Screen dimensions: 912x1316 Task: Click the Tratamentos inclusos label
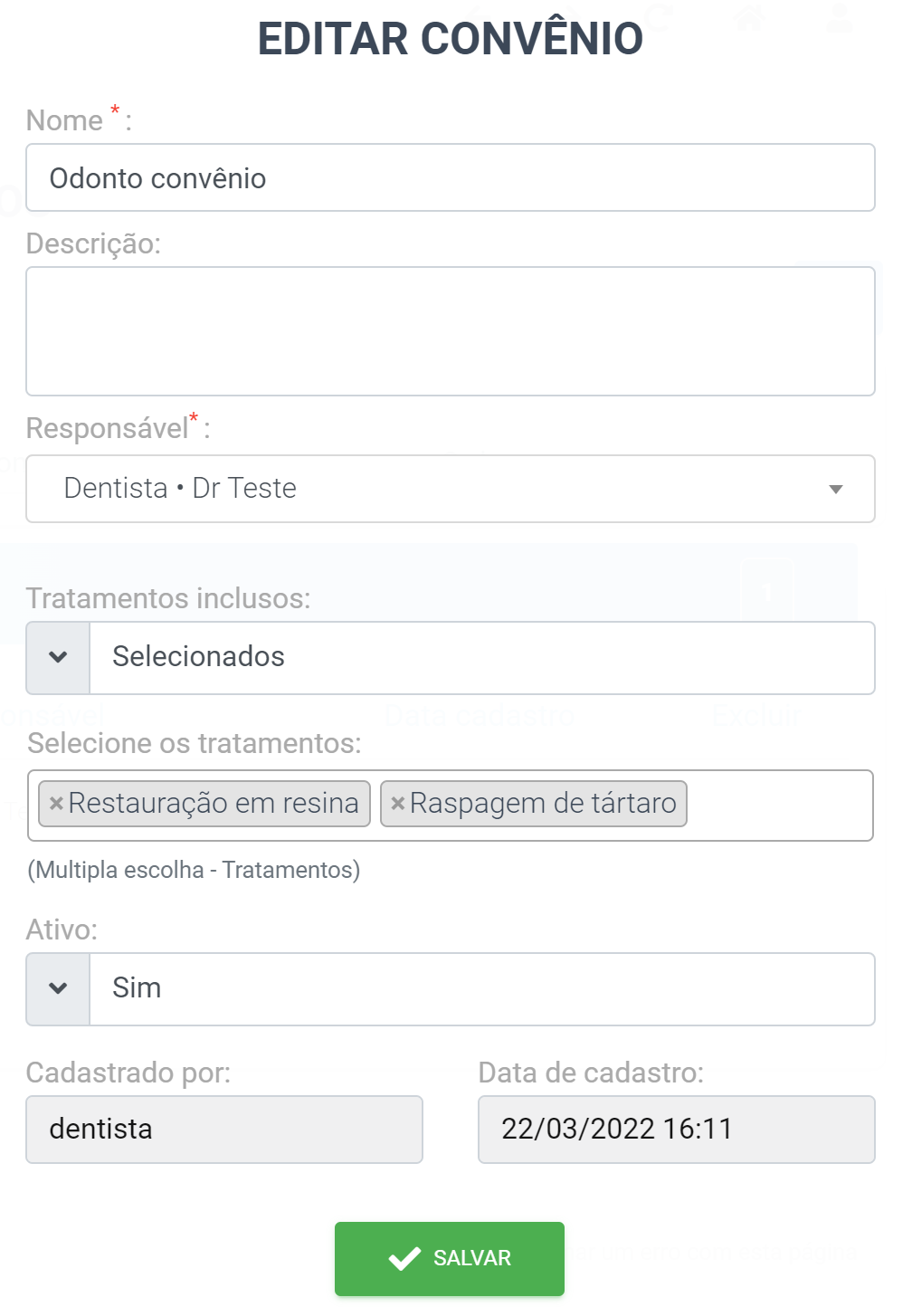tap(168, 598)
